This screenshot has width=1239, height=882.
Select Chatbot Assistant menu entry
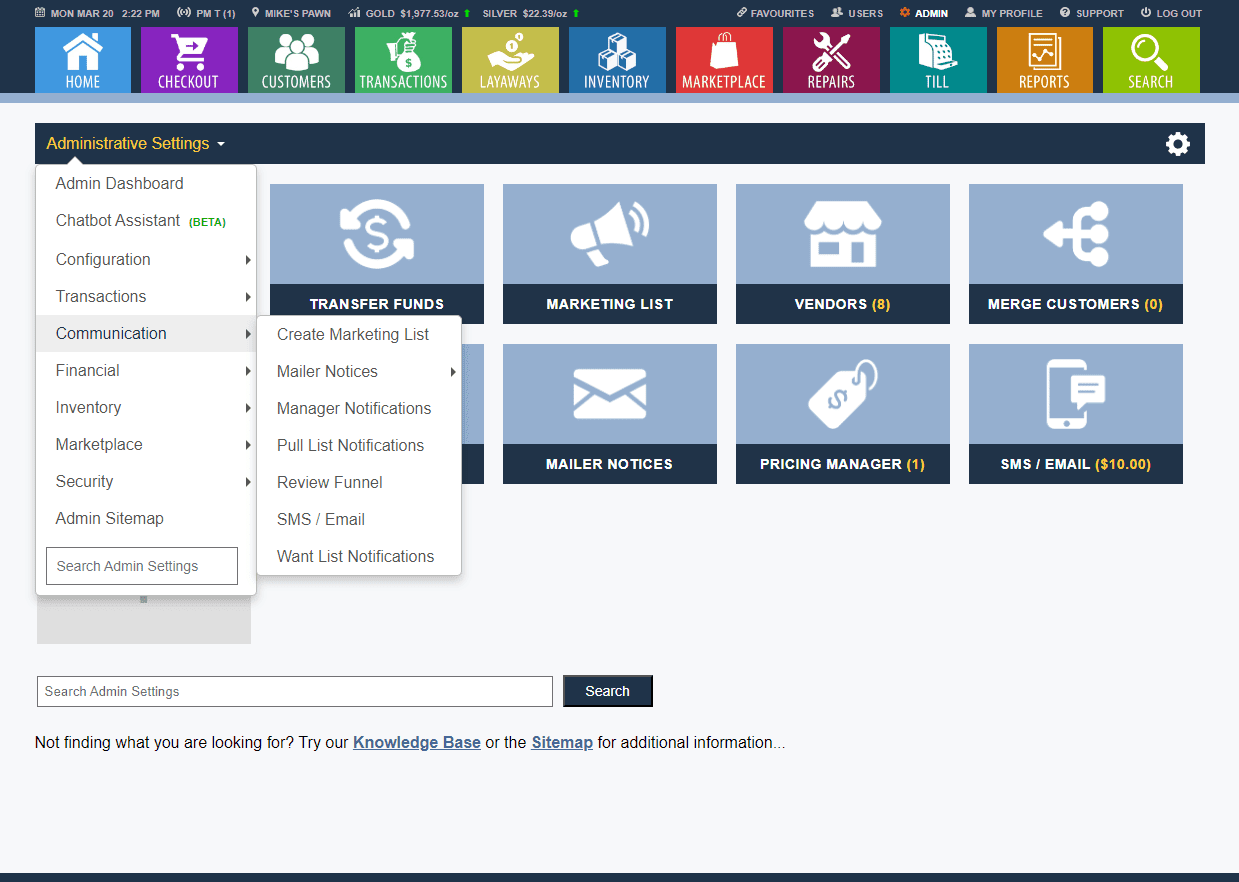pos(118,221)
